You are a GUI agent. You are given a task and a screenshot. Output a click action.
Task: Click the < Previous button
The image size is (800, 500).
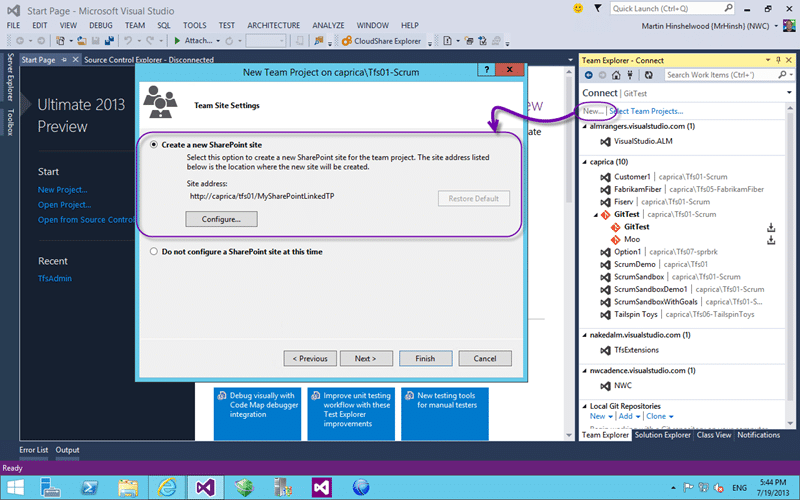pos(310,359)
